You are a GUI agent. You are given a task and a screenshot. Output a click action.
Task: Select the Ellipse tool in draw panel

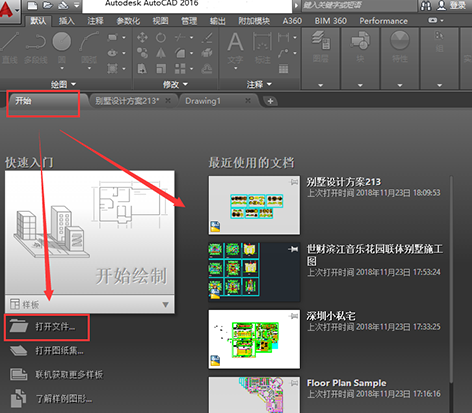coord(113,53)
